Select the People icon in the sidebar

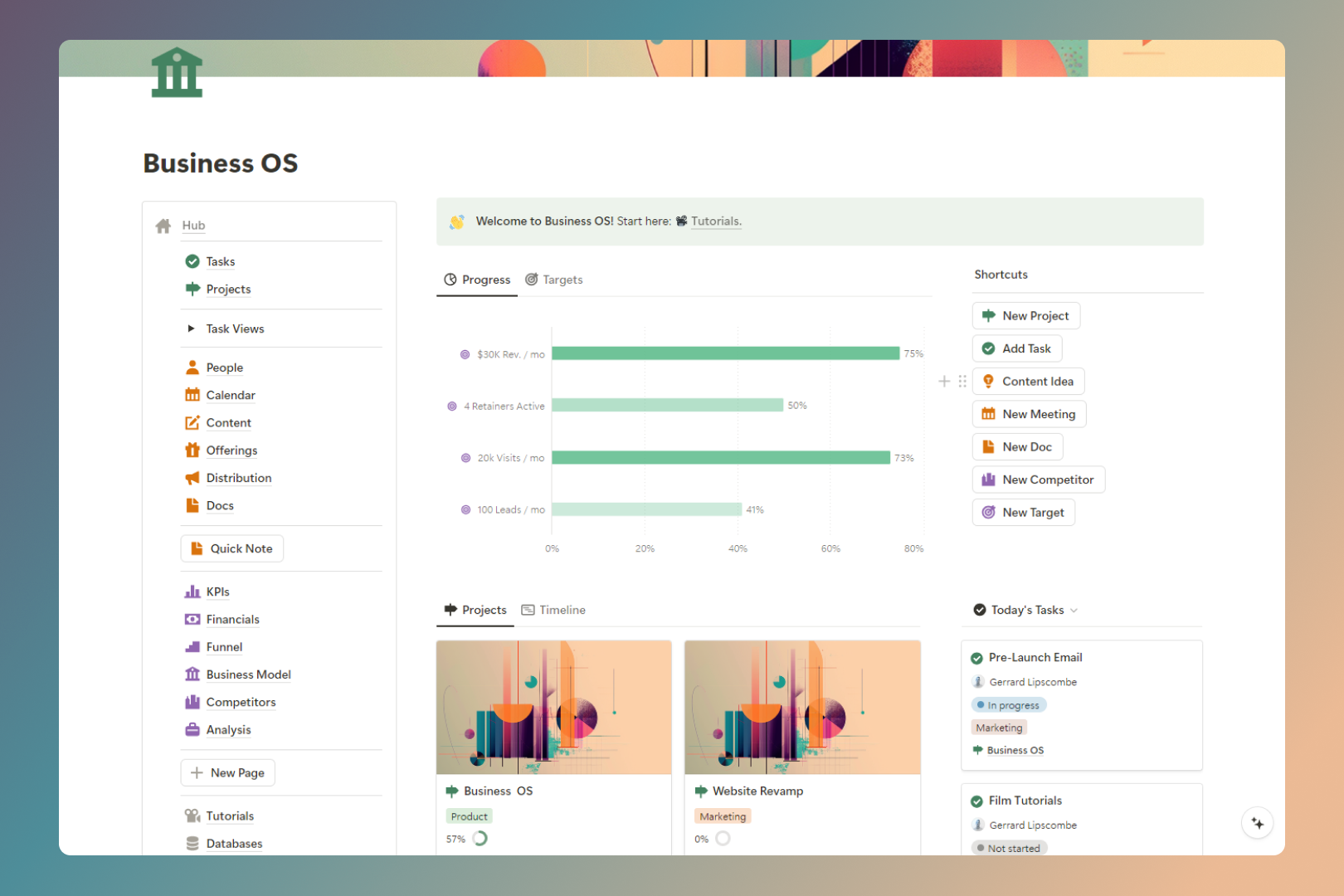[192, 367]
